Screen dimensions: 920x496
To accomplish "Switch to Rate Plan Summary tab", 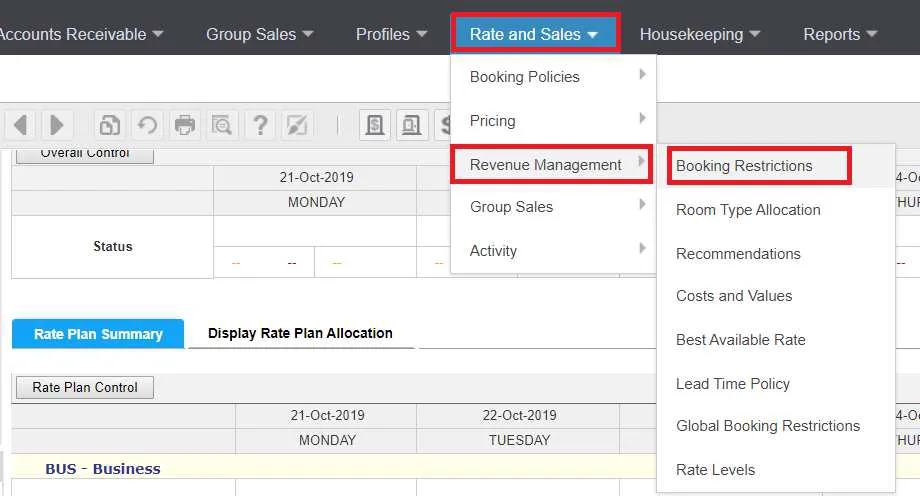I will point(98,334).
